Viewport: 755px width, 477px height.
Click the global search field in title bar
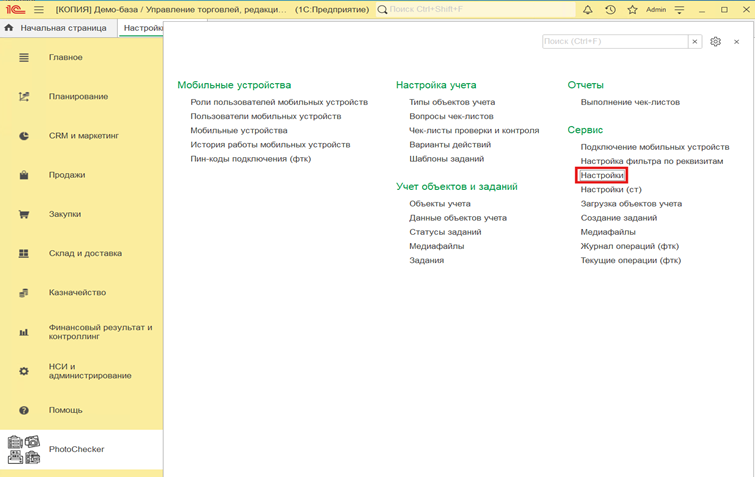[x=470, y=9]
